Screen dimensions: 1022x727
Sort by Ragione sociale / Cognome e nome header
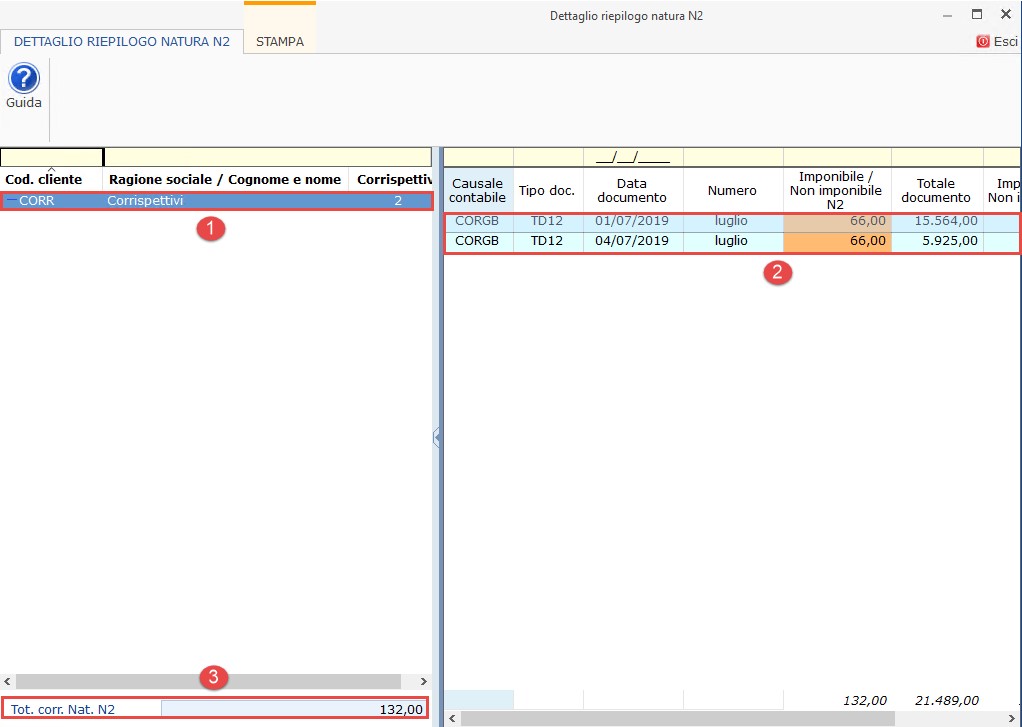tap(225, 179)
